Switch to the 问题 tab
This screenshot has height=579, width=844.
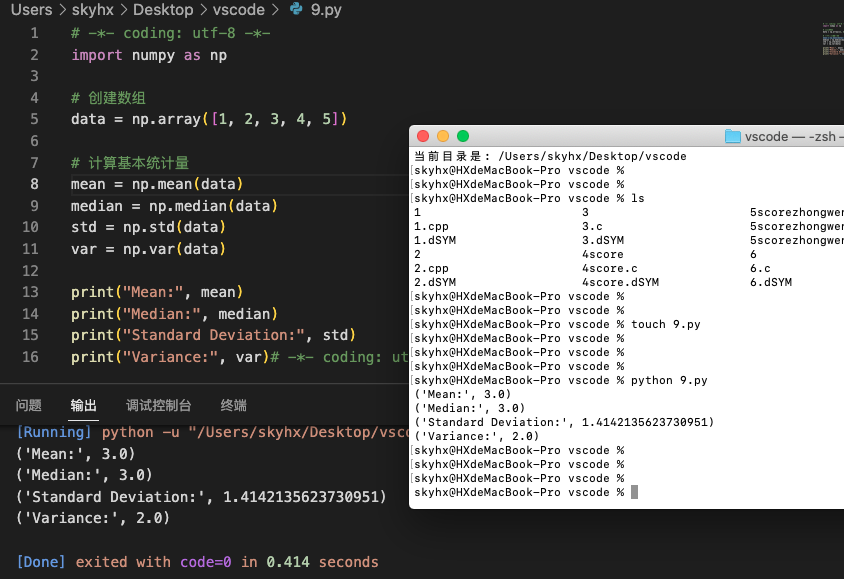(x=31, y=406)
